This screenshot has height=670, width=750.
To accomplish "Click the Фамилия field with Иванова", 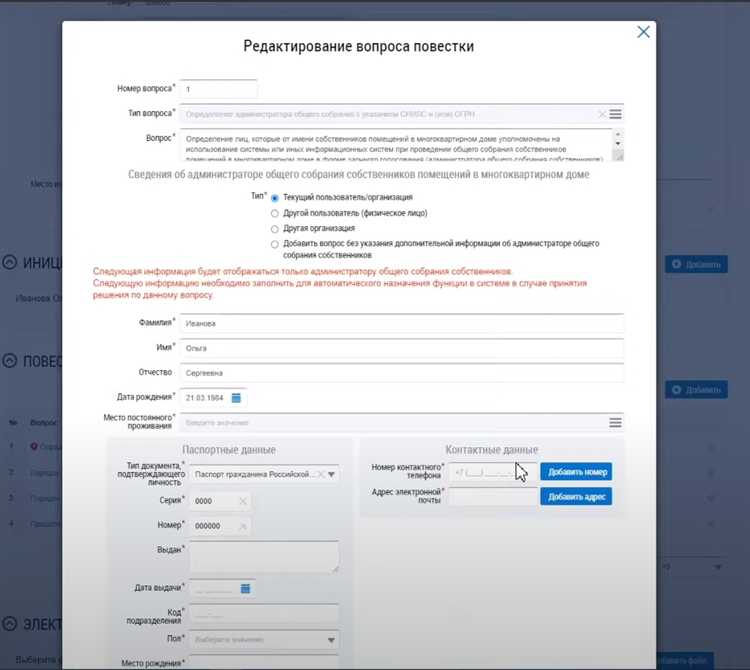I will [402, 323].
